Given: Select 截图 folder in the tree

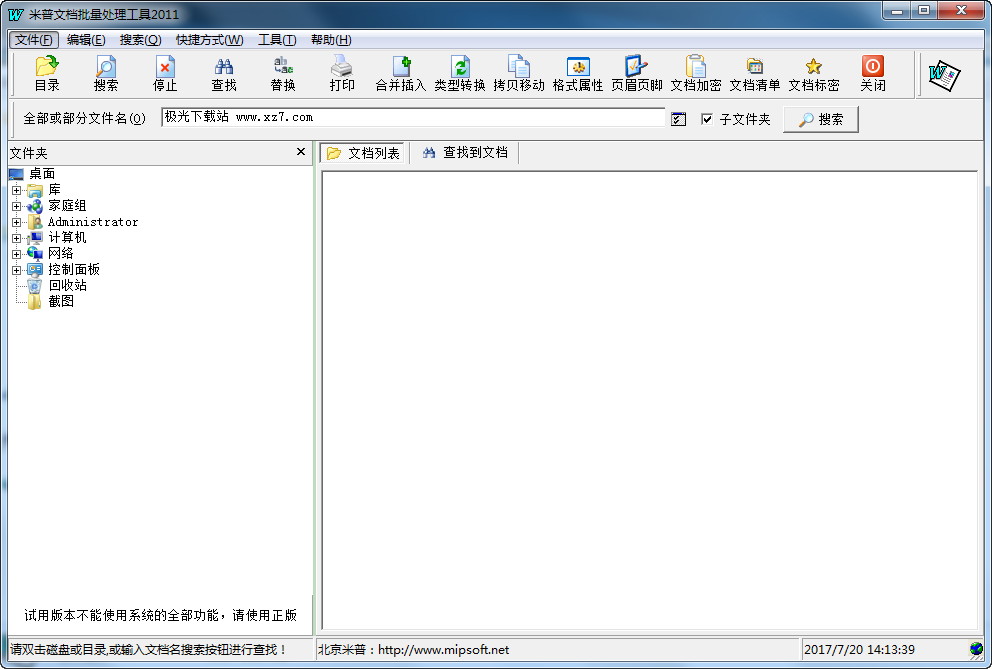Looking at the screenshot, I should pyautogui.click(x=61, y=301).
